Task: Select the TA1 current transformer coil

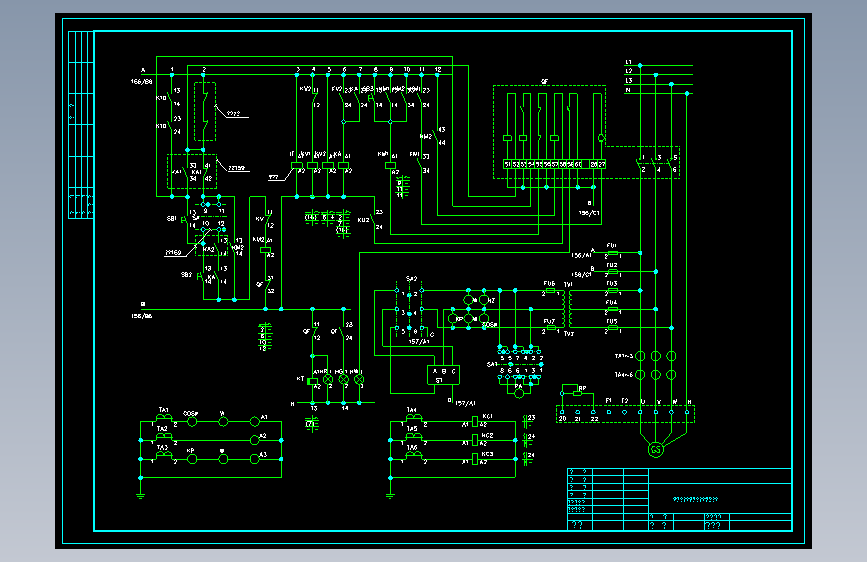Action: (x=164, y=418)
